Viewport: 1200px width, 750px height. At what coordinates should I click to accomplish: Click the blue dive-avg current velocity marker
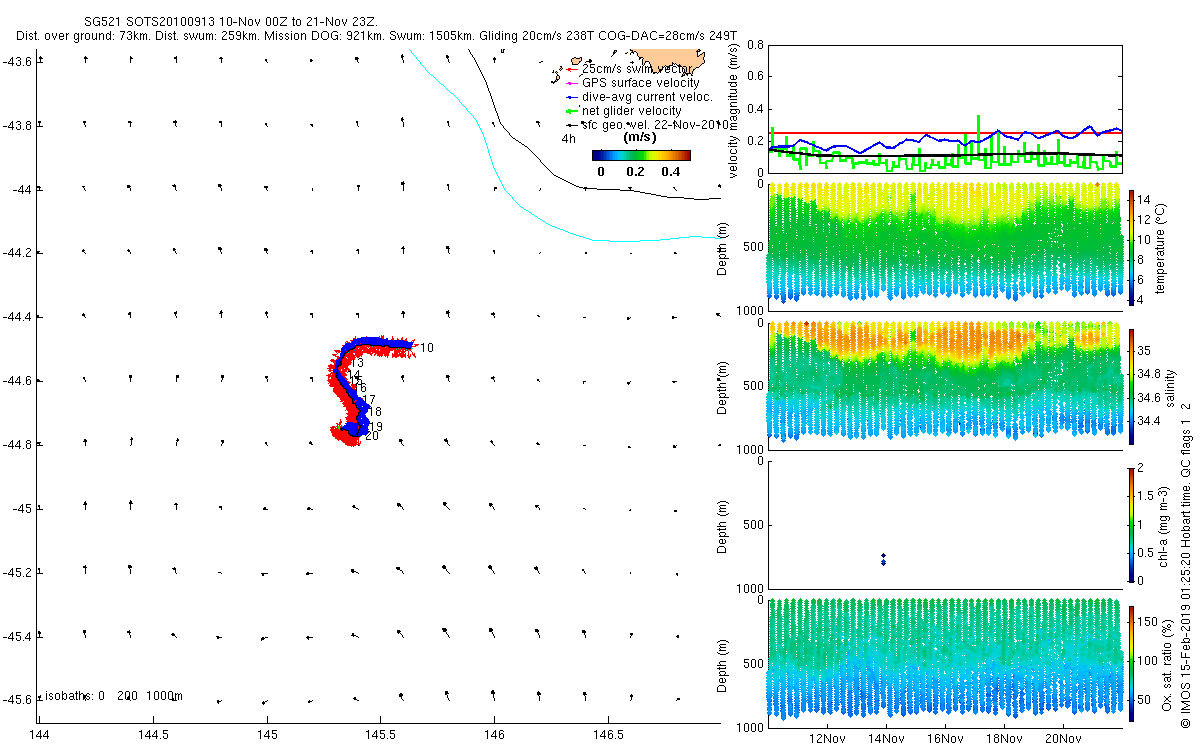pos(569,97)
